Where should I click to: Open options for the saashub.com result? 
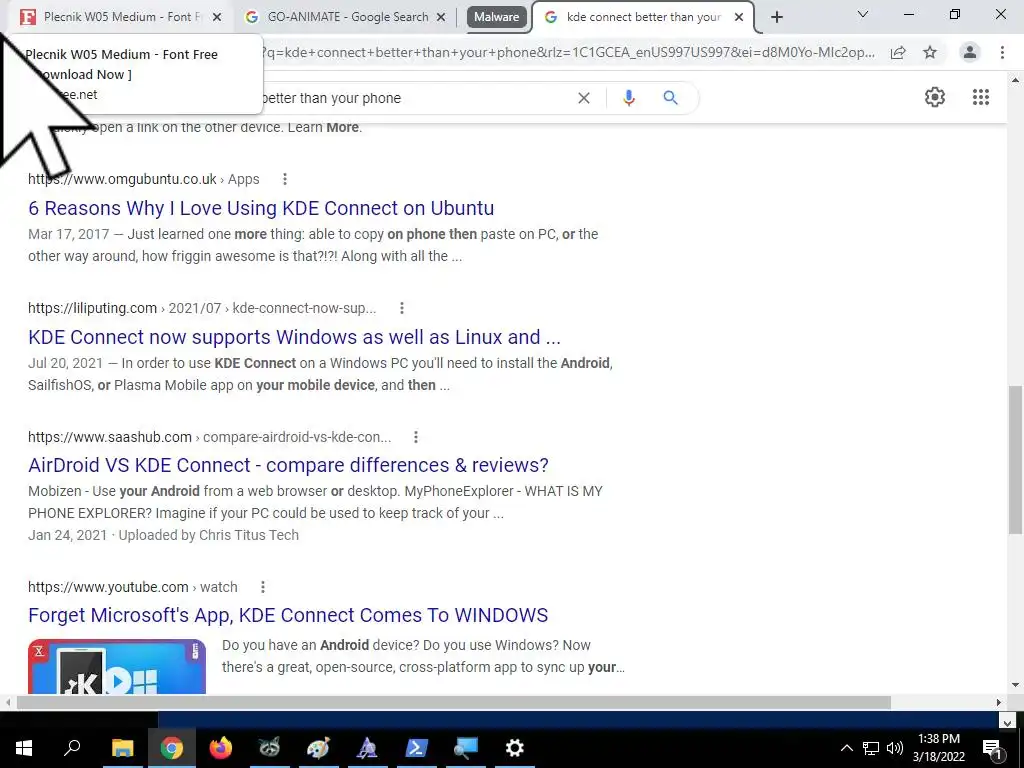click(x=416, y=437)
